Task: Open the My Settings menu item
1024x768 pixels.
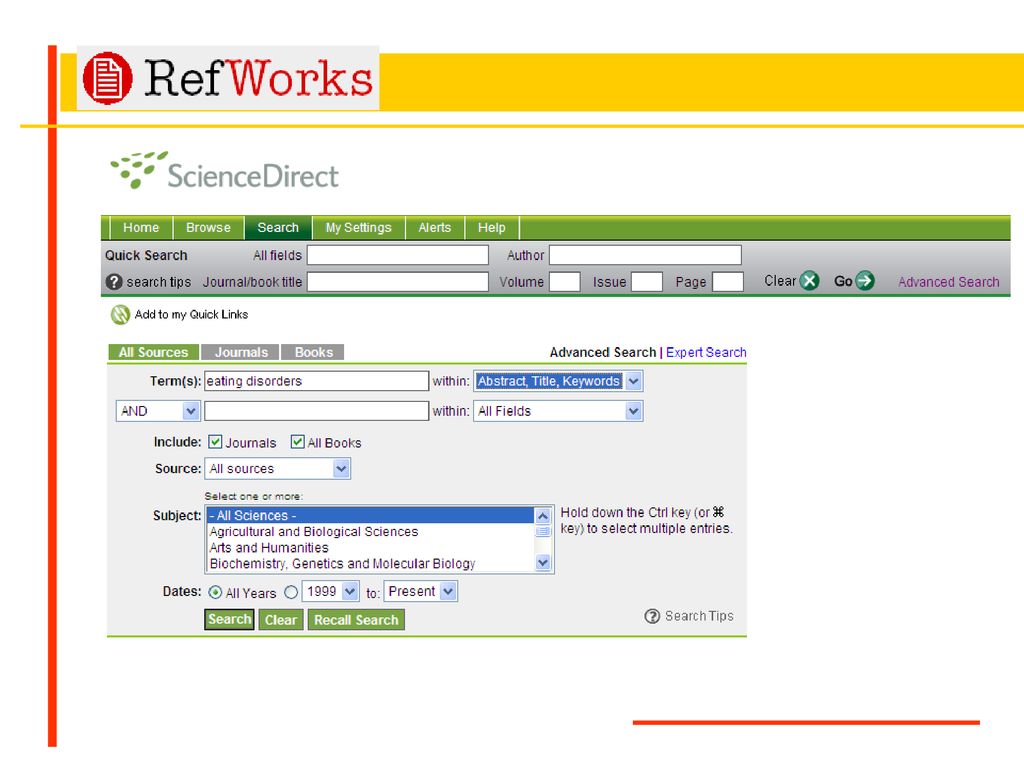Action: 359,228
